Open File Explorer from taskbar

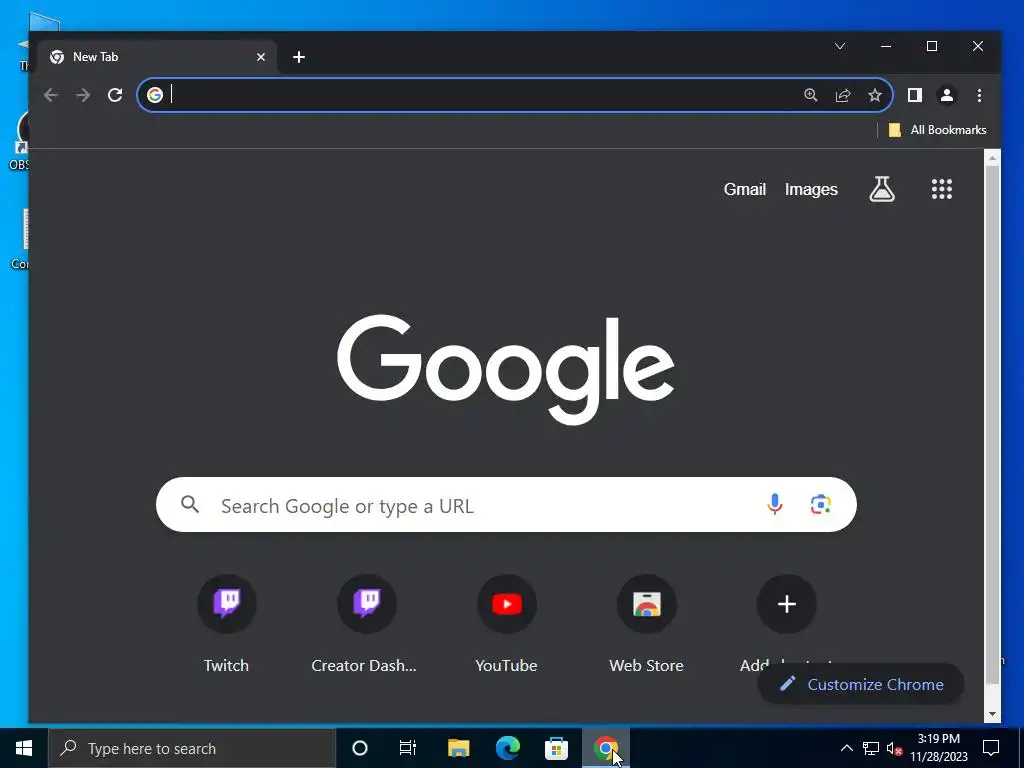[458, 748]
